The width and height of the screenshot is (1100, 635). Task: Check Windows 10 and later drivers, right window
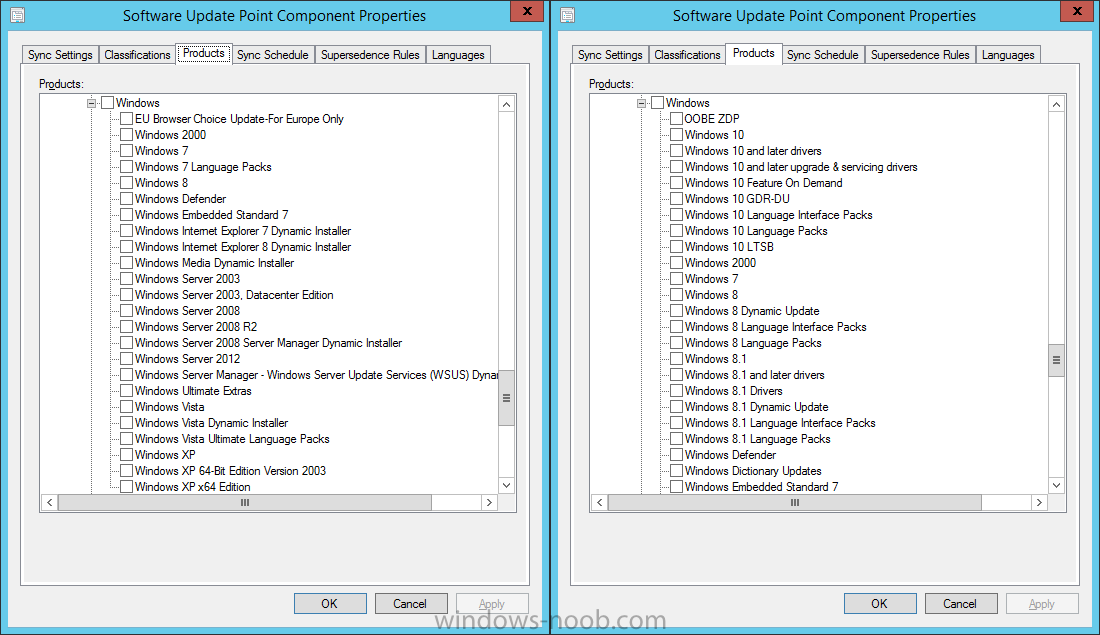tap(676, 151)
